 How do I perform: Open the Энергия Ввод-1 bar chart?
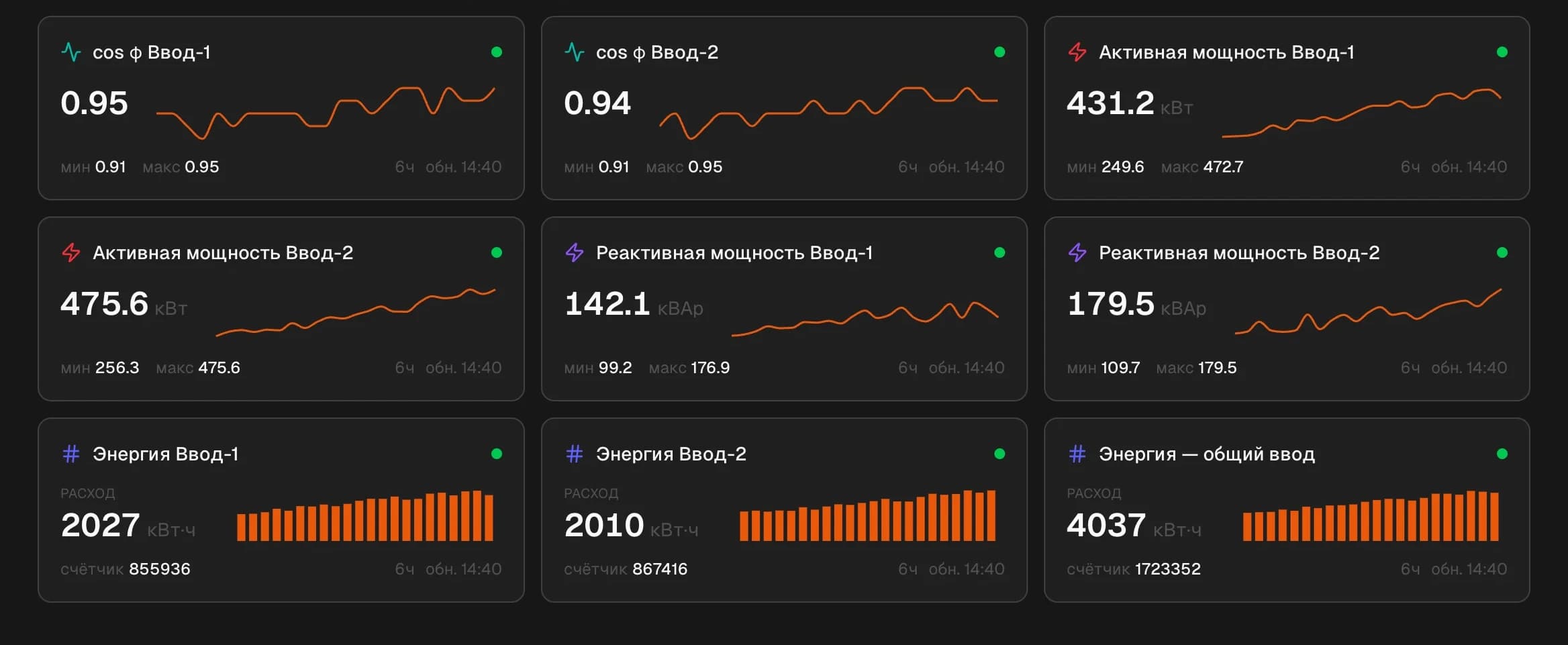point(365,515)
